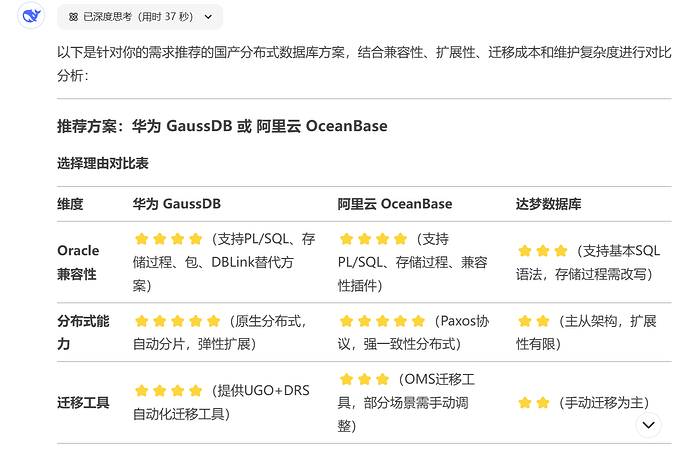Click the '达梦数据库' column header
The width and height of the screenshot is (690, 449).
[548, 204]
